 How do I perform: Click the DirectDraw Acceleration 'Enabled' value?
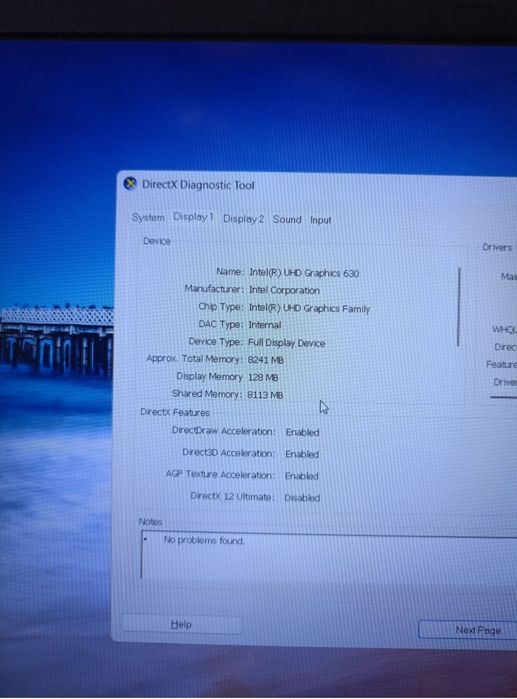(x=302, y=432)
